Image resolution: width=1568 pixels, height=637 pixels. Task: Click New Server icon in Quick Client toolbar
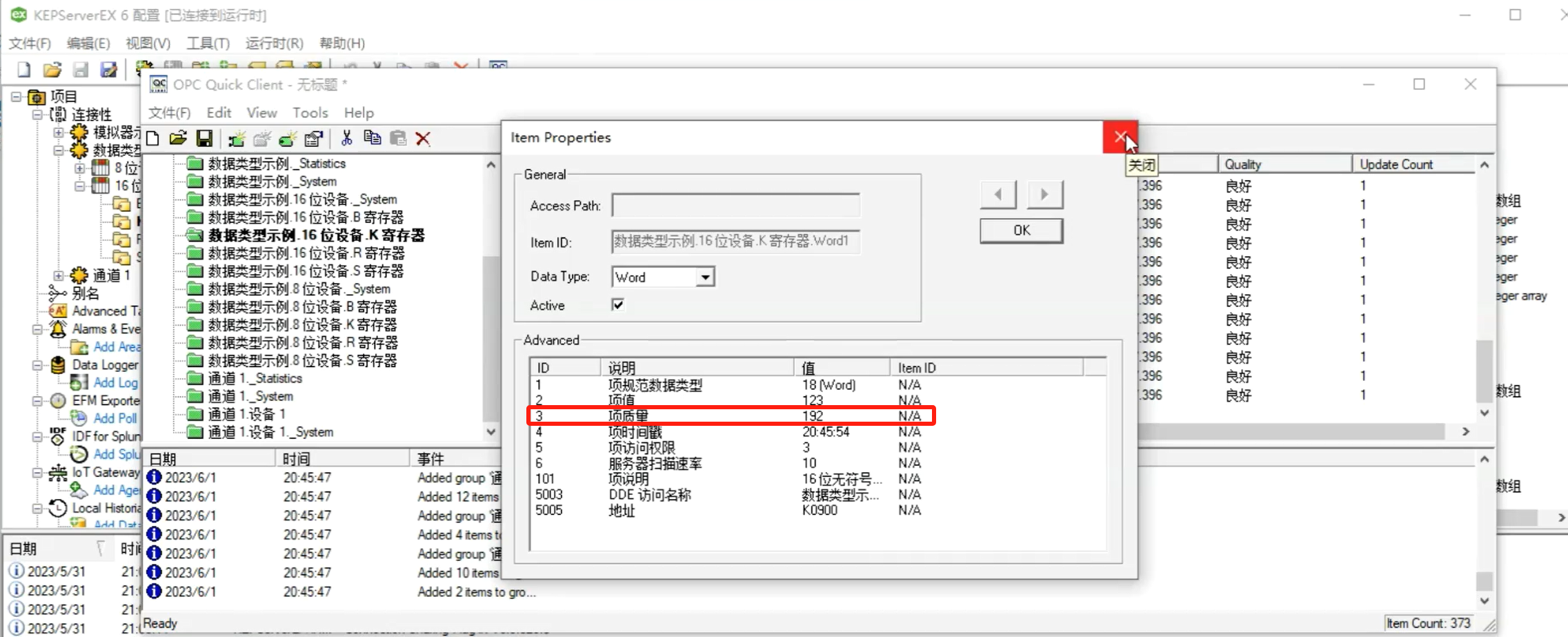237,139
